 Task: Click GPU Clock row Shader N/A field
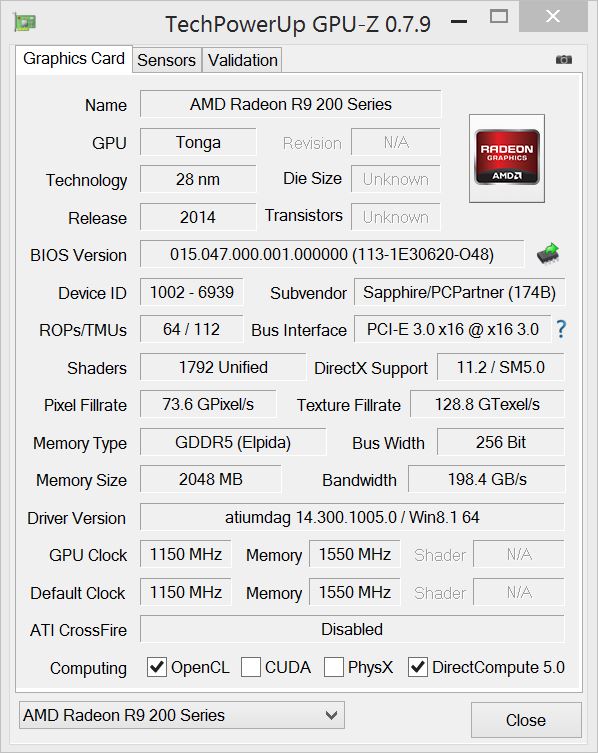tap(519, 554)
